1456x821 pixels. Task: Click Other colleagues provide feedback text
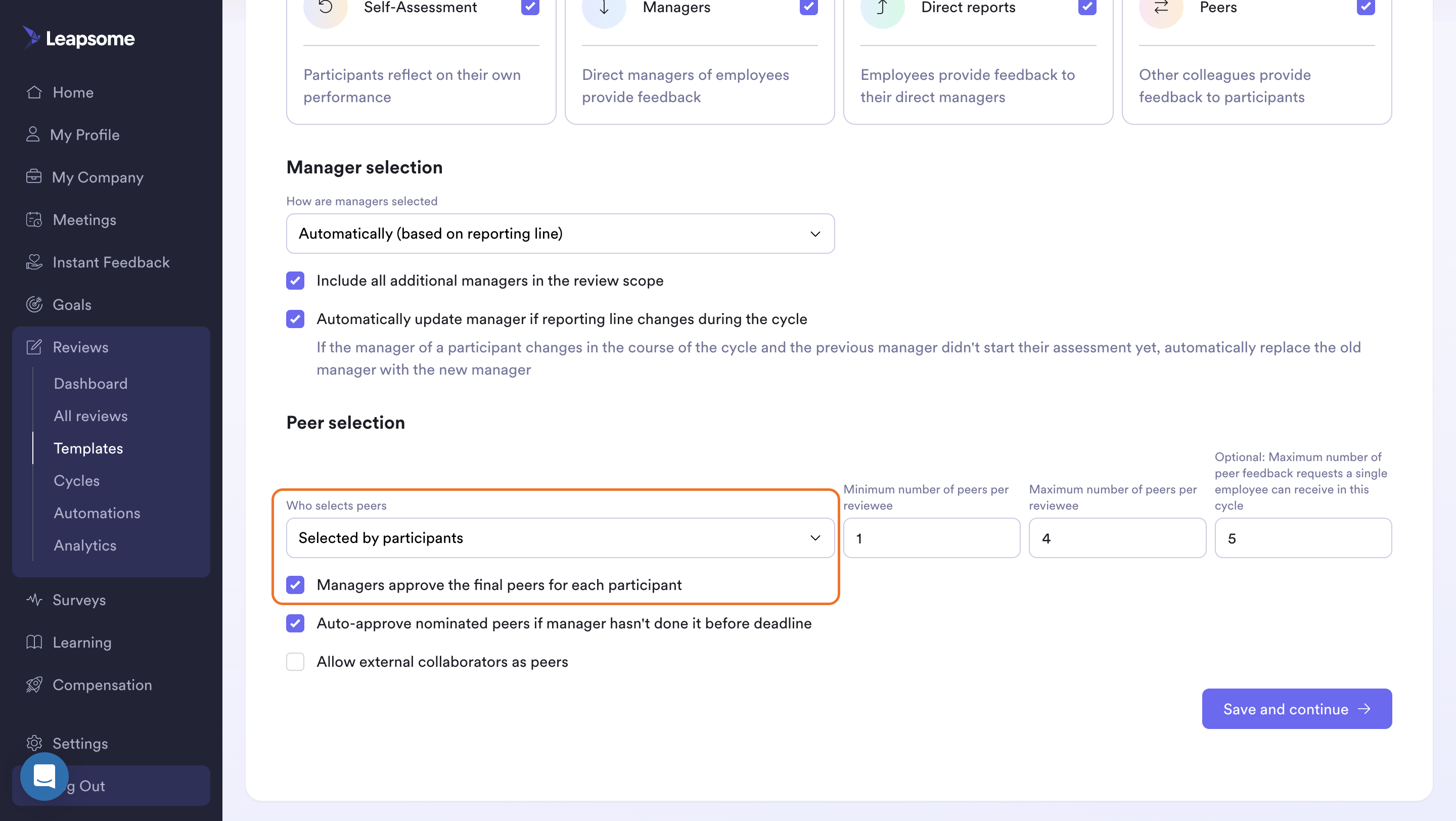1225,86
